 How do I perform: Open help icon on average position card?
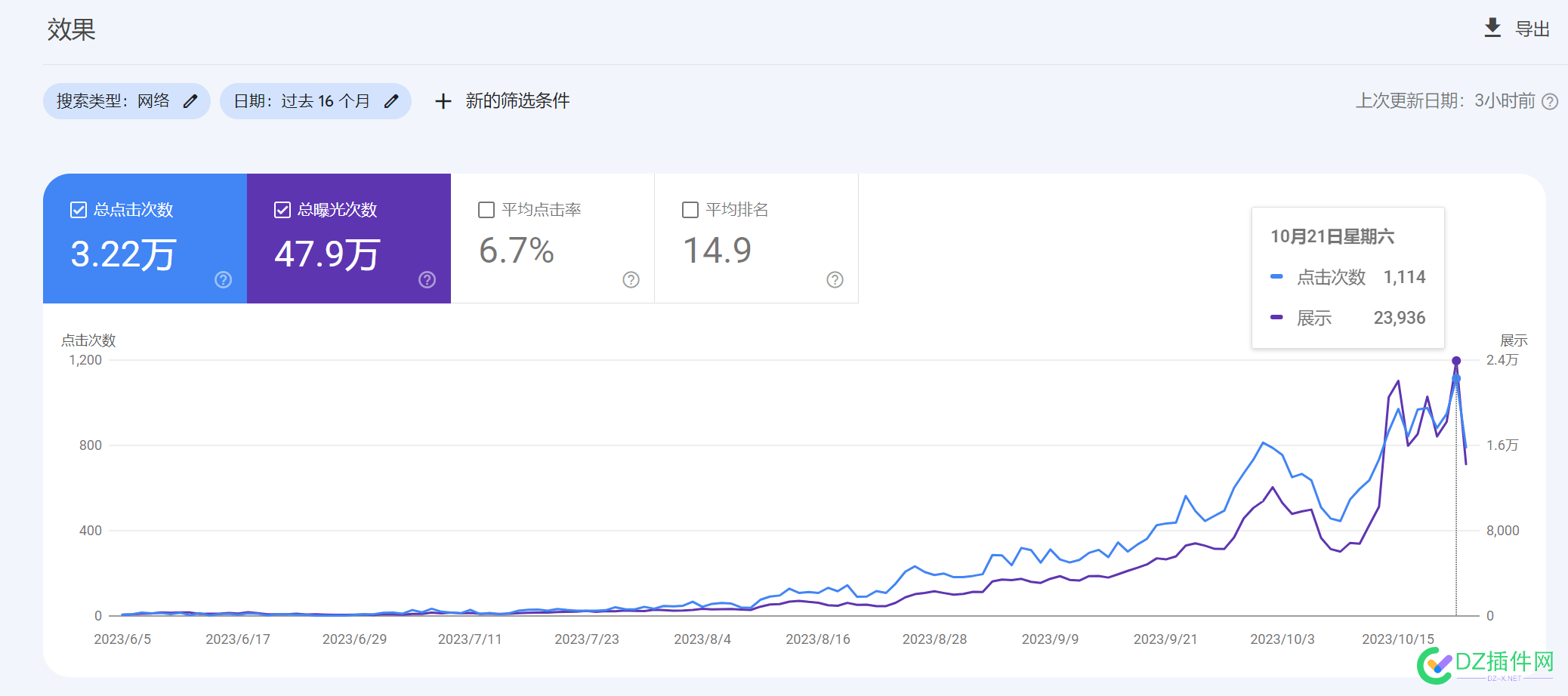(835, 280)
